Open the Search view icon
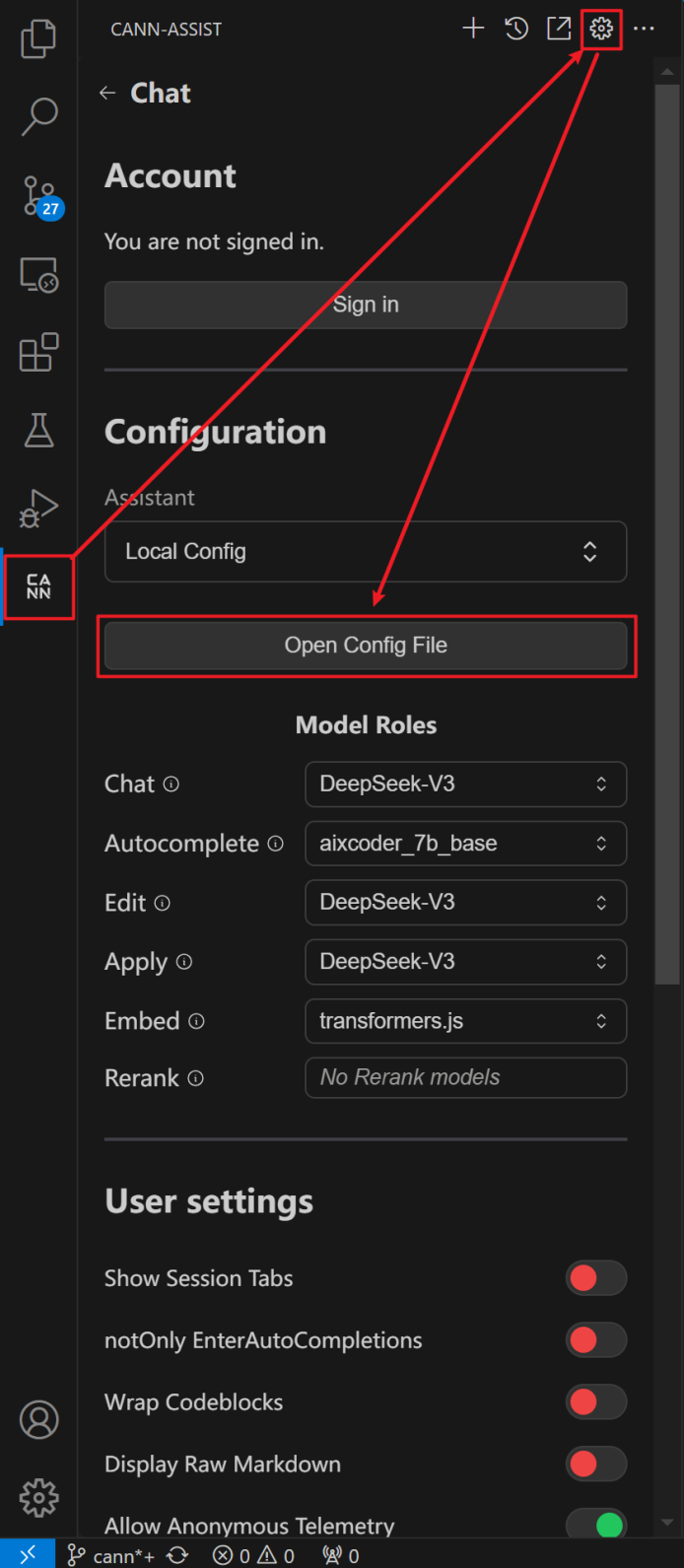This screenshot has width=684, height=1568. click(x=38, y=116)
